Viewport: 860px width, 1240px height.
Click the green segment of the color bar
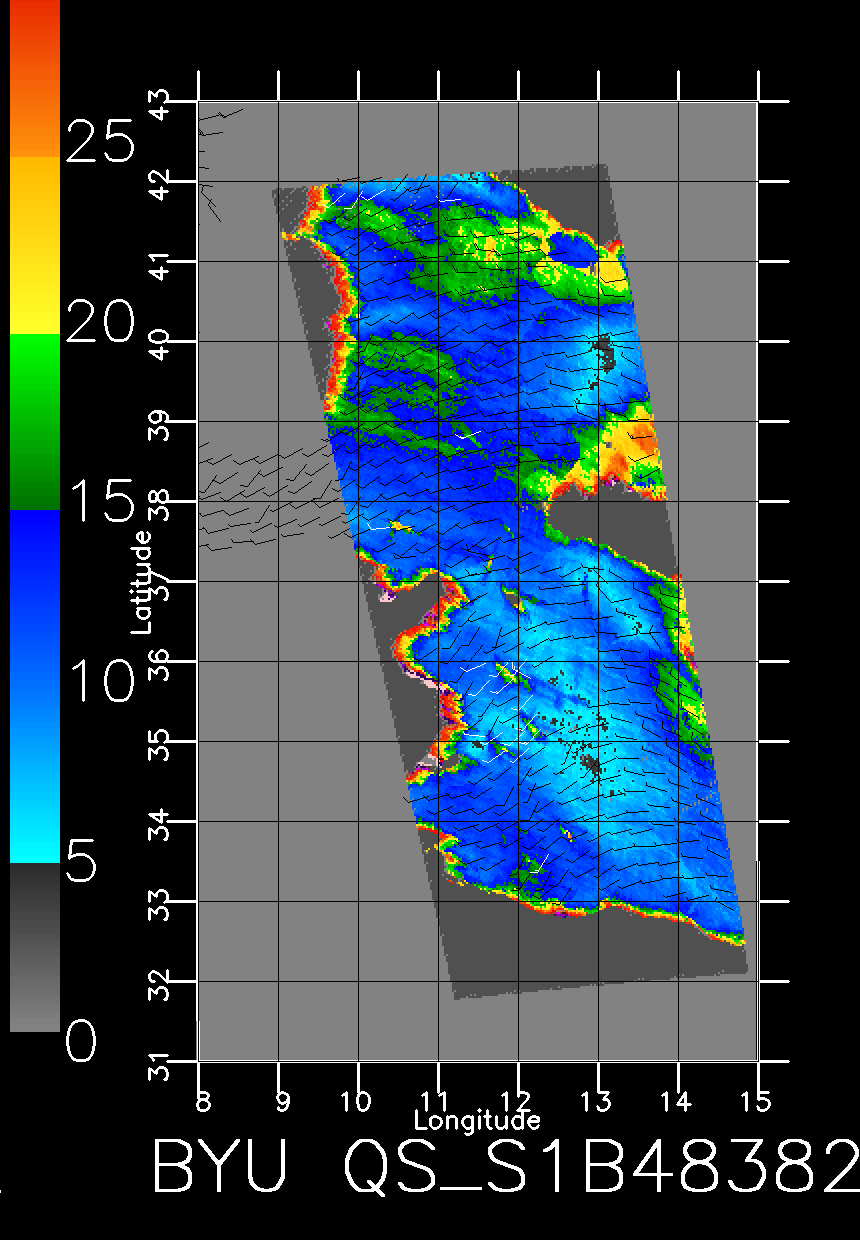(35, 422)
